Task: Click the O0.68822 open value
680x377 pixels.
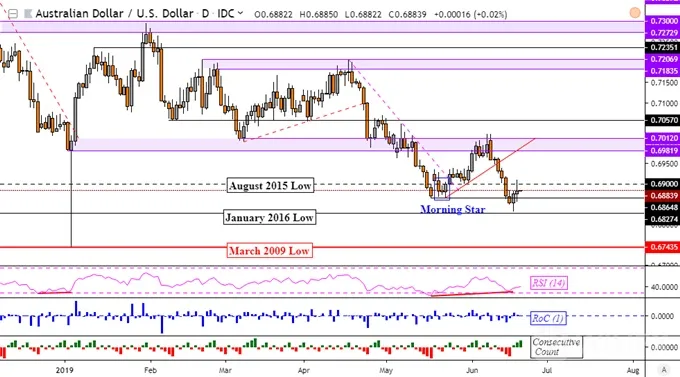Action: [x=273, y=14]
